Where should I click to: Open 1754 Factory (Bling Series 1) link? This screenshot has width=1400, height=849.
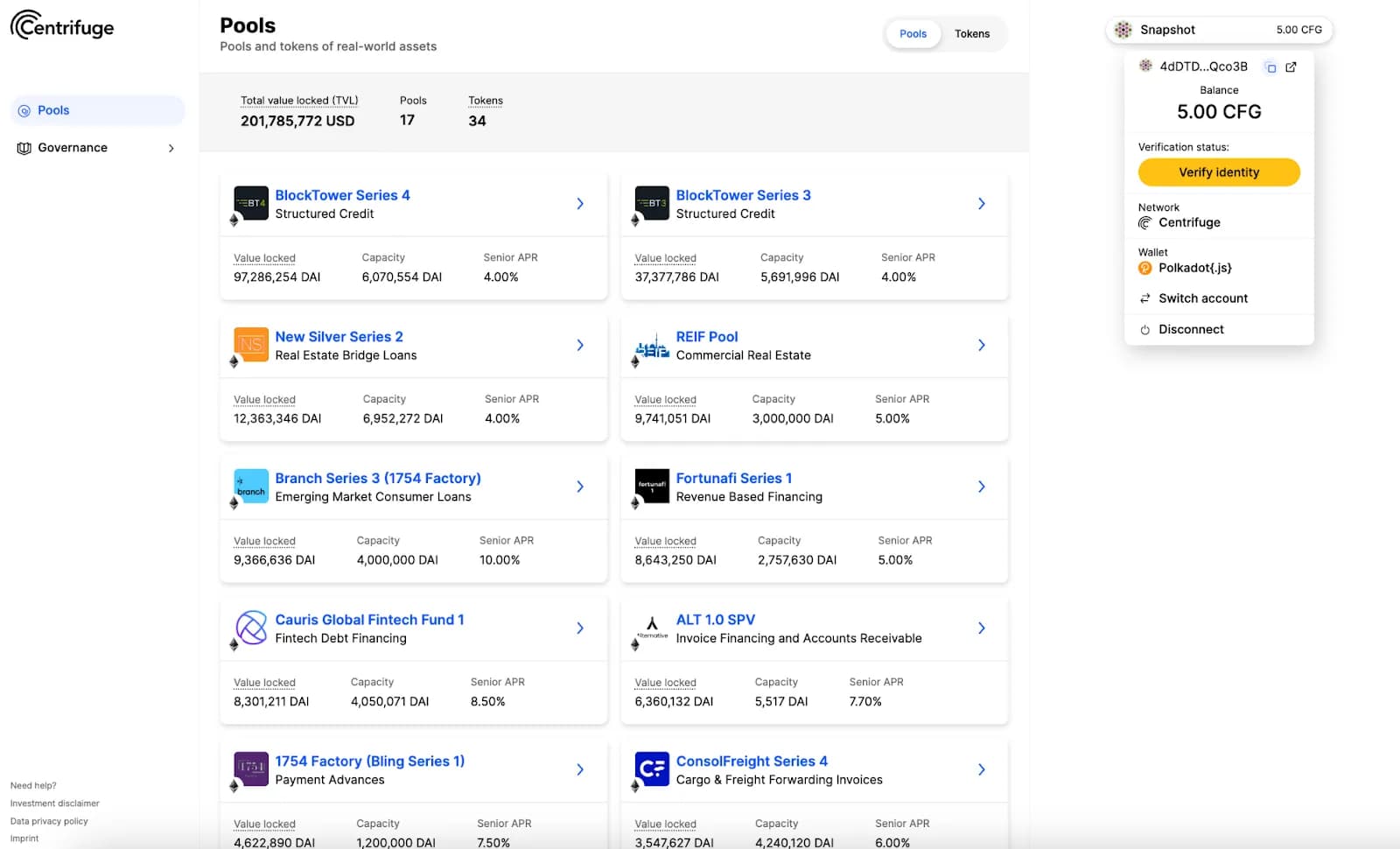click(370, 761)
